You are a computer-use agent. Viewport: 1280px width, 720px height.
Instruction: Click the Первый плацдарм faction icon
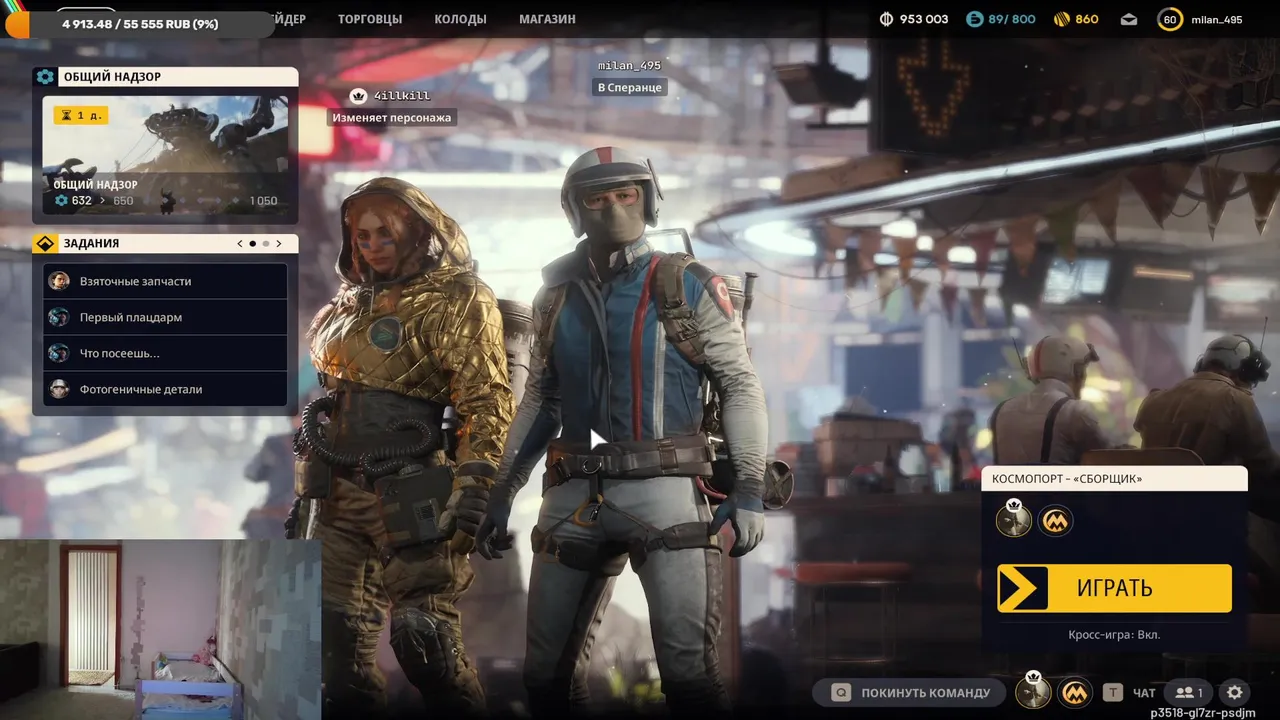point(59,317)
